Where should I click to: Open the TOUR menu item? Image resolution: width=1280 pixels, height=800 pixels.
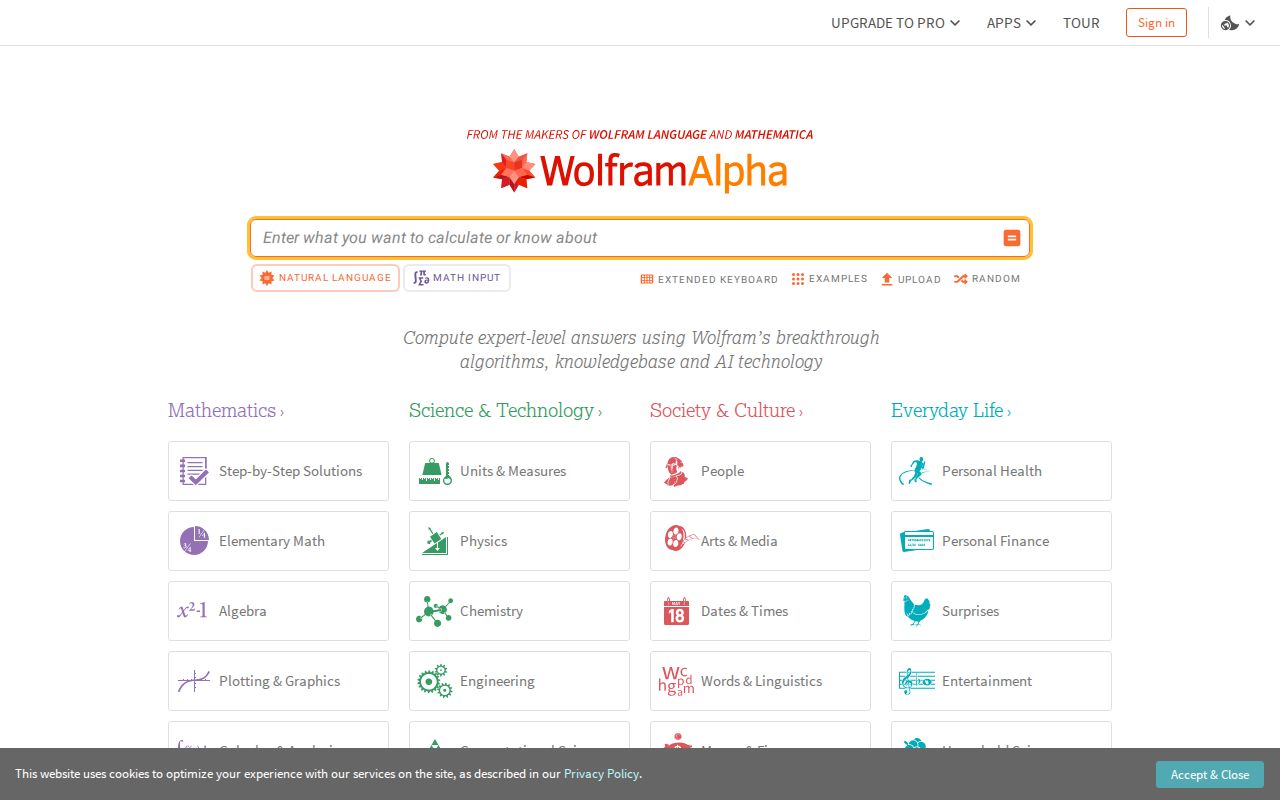click(x=1081, y=22)
